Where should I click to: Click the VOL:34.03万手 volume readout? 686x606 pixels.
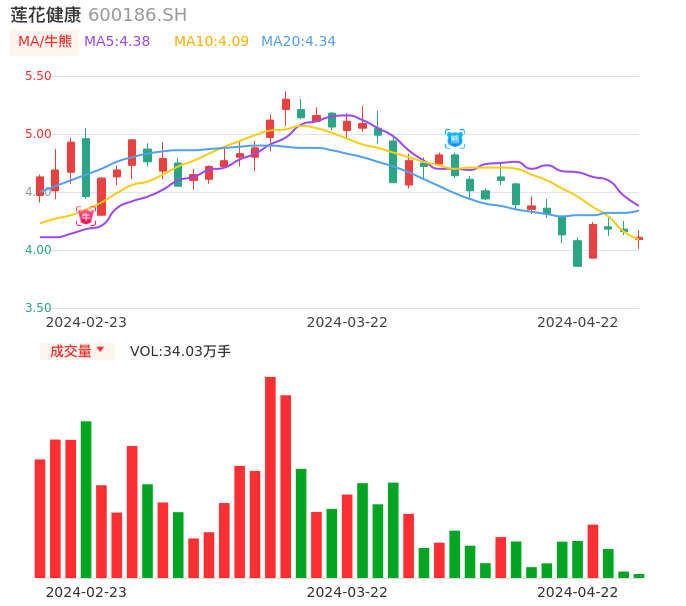coord(180,351)
